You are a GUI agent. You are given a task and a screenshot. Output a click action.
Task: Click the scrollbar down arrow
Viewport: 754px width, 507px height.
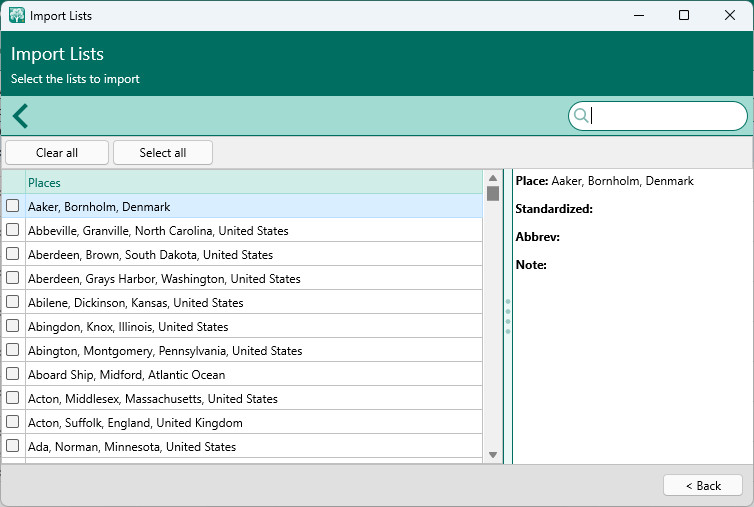click(x=493, y=455)
